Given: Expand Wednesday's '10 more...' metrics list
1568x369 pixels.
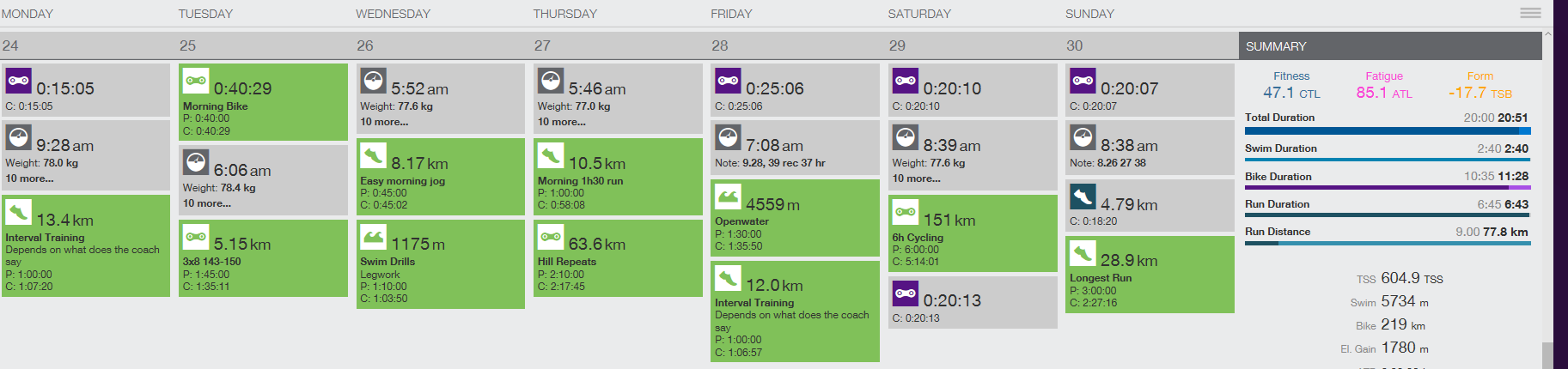Looking at the screenshot, I should [x=384, y=122].
